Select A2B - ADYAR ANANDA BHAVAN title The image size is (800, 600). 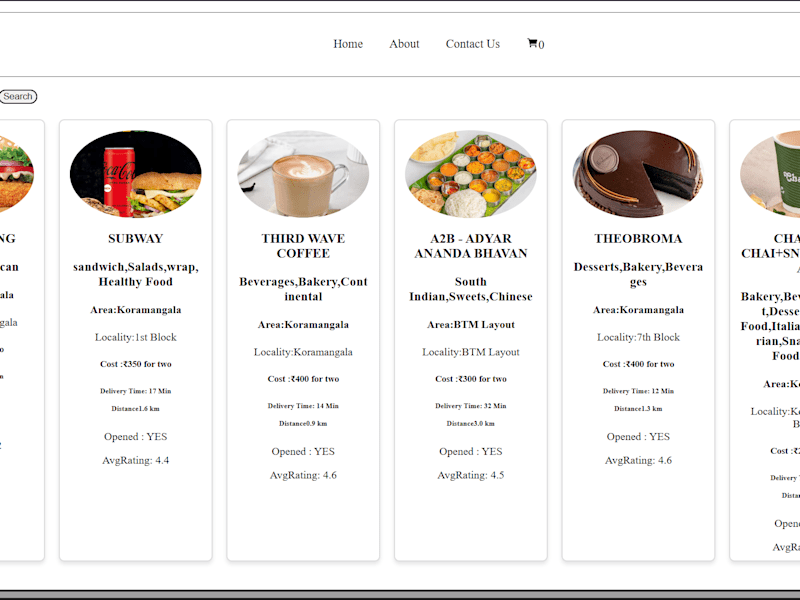(471, 246)
